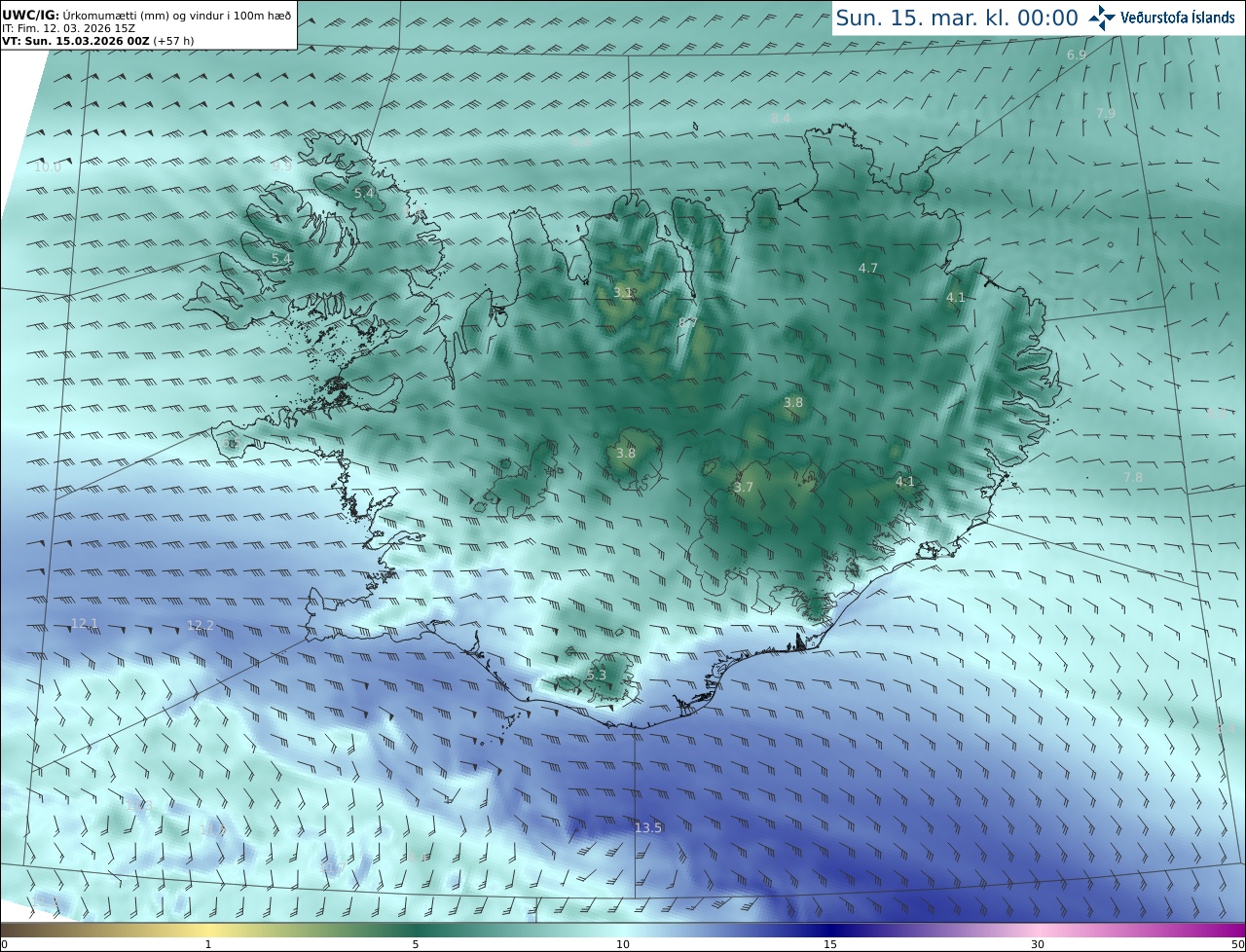Click the 'IT: Fim. 12. 03. 2026 15Z' line
The image size is (1246, 952).
coord(68,28)
